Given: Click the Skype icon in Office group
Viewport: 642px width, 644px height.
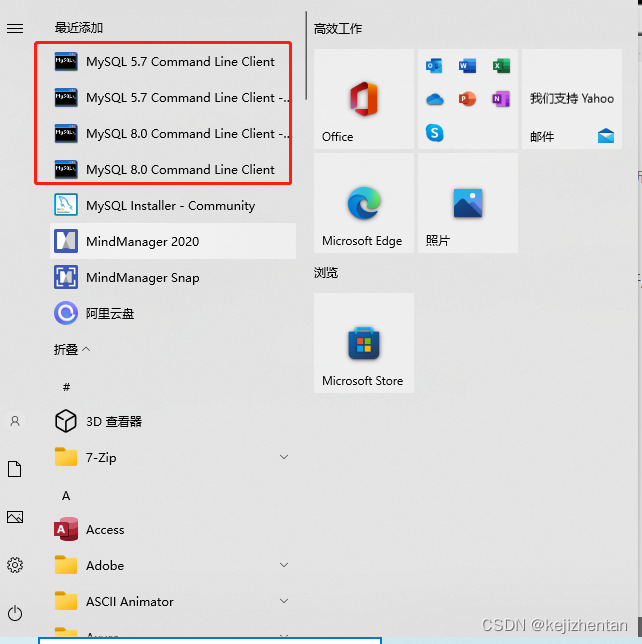Looking at the screenshot, I should 434,133.
